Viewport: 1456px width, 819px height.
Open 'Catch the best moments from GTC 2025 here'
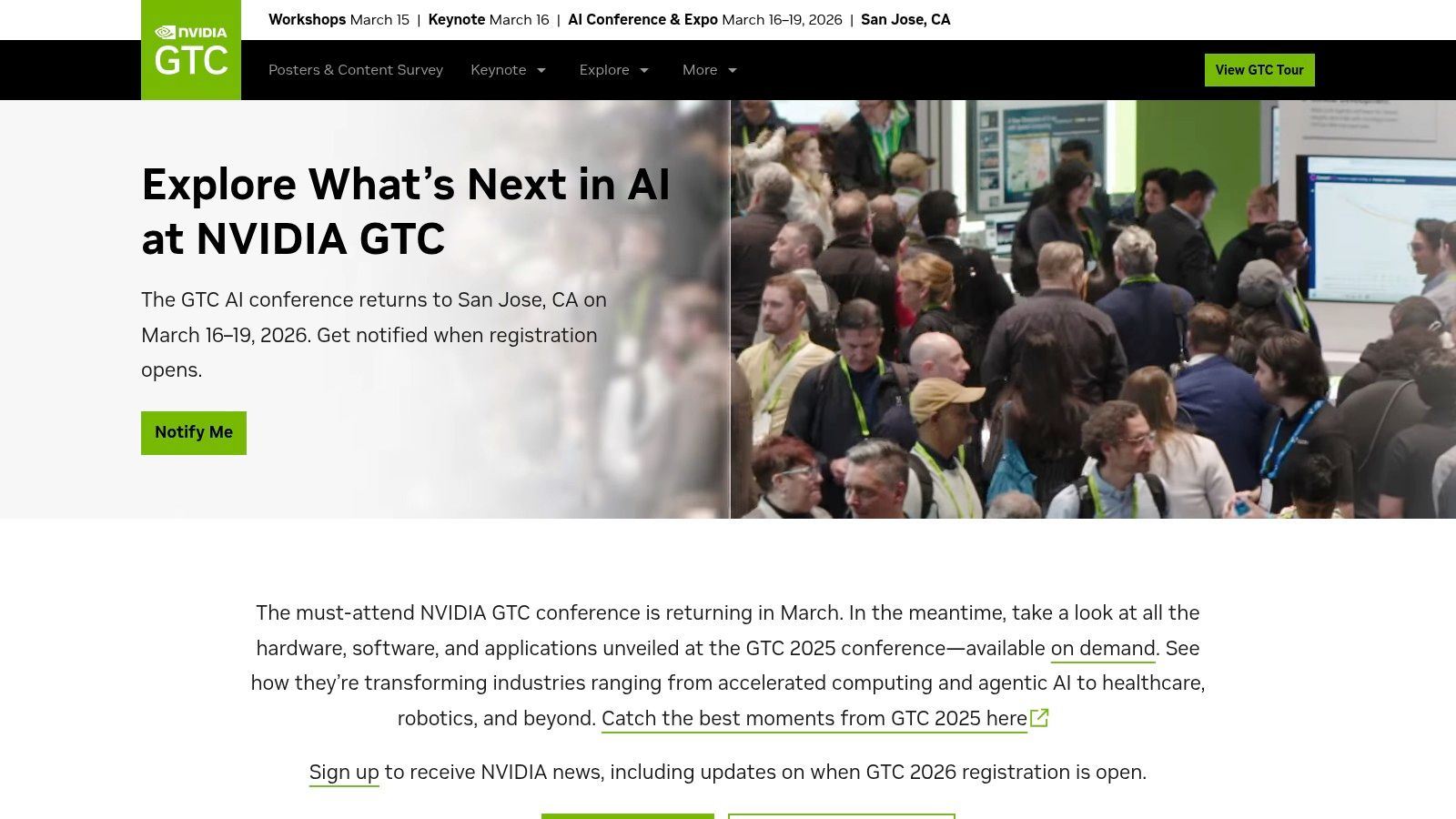(814, 718)
